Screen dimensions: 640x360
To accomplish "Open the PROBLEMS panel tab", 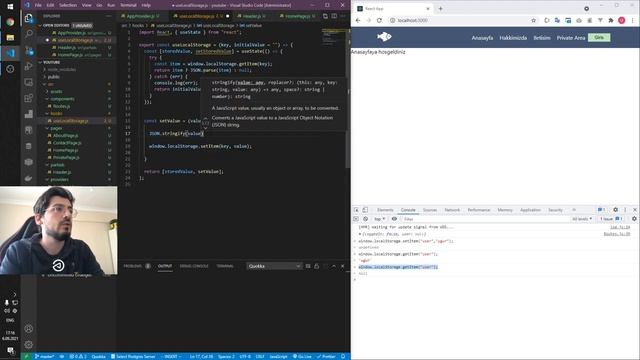I will [x=133, y=266].
